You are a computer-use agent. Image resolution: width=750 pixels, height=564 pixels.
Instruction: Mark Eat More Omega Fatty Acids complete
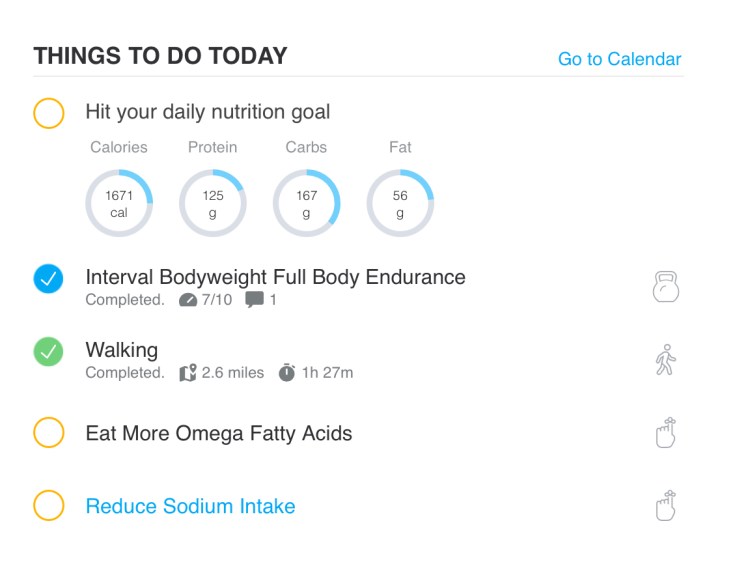48,433
